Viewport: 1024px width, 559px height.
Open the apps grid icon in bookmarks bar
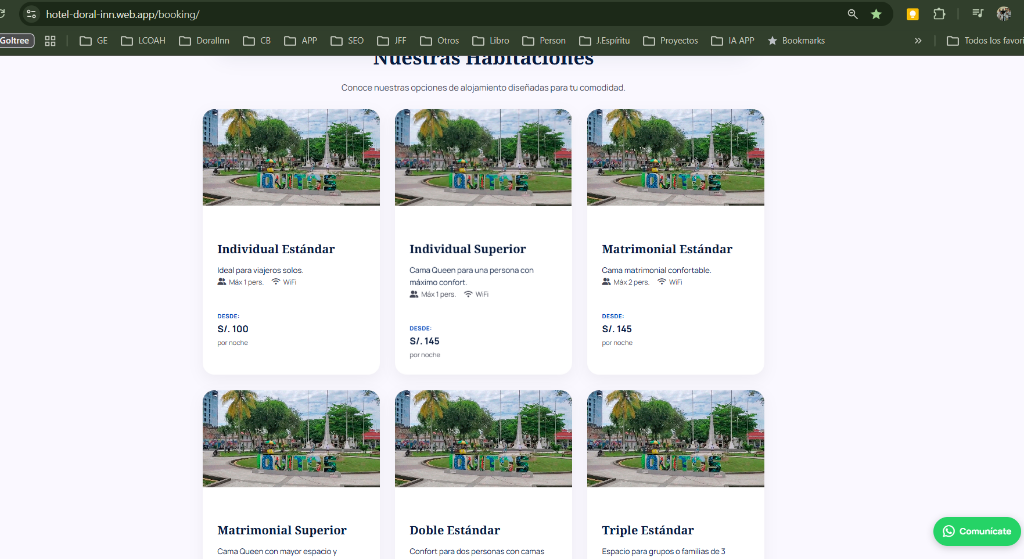pos(50,40)
